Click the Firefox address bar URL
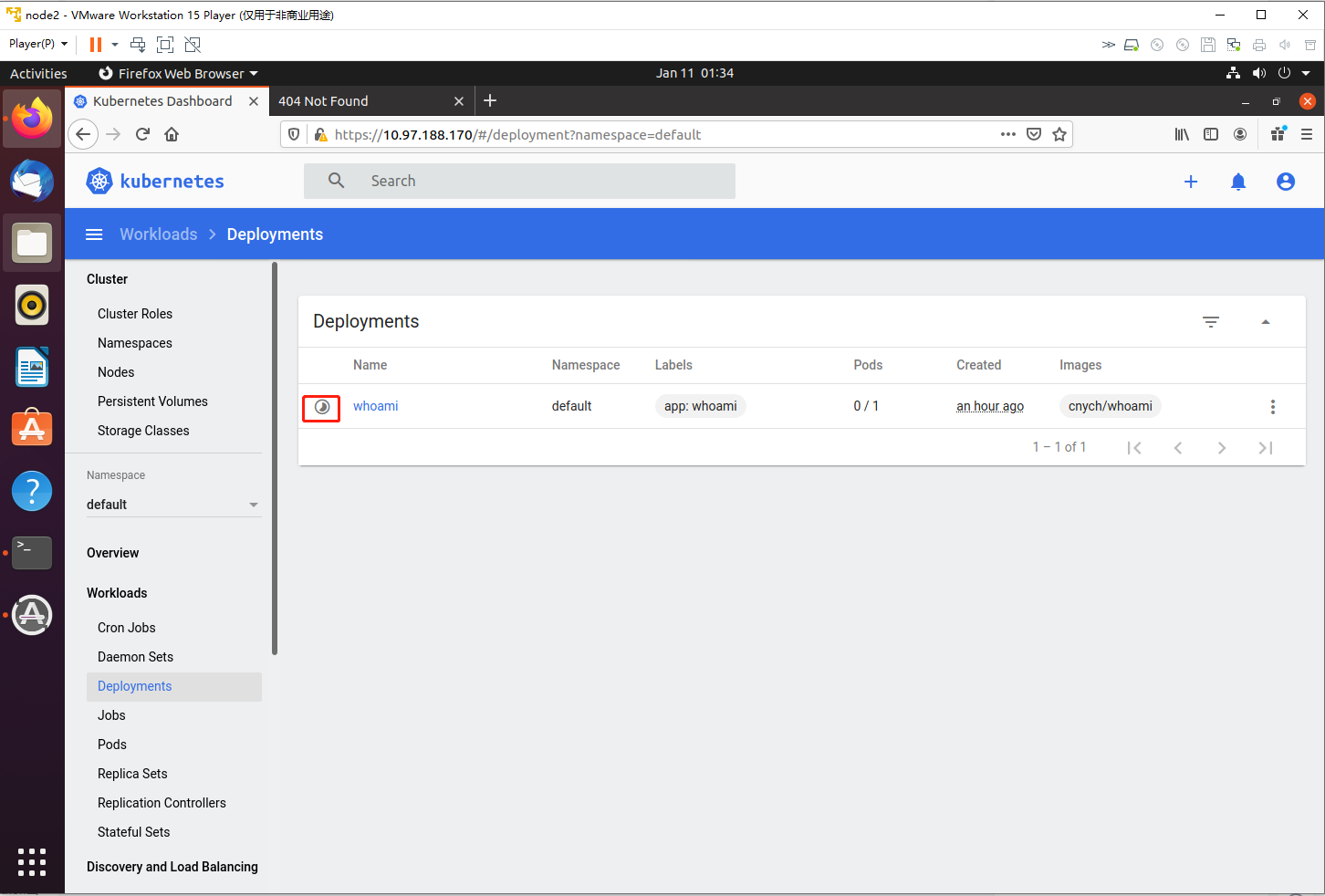The image size is (1325, 896). pyautogui.click(x=517, y=134)
